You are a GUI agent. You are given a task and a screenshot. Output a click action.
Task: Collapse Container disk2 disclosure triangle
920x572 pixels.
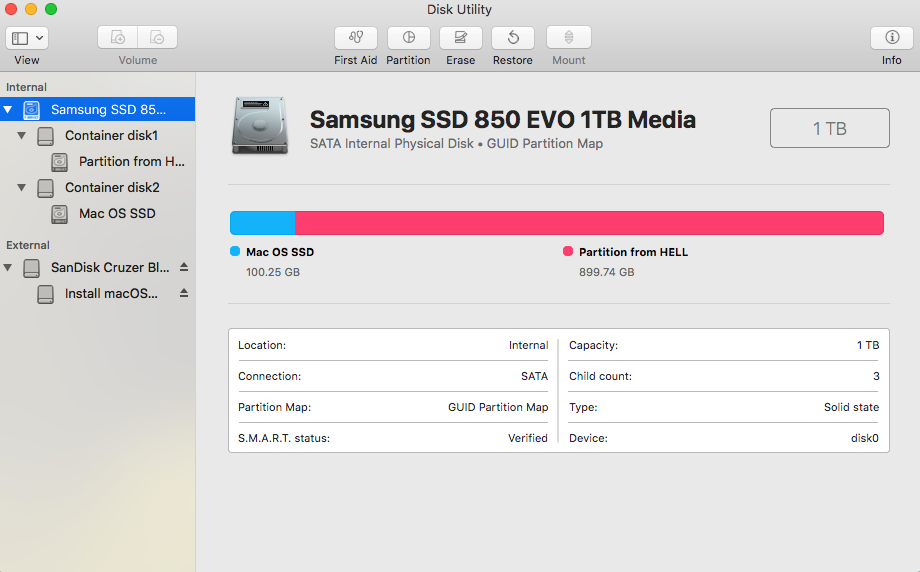pyautogui.click(x=22, y=188)
